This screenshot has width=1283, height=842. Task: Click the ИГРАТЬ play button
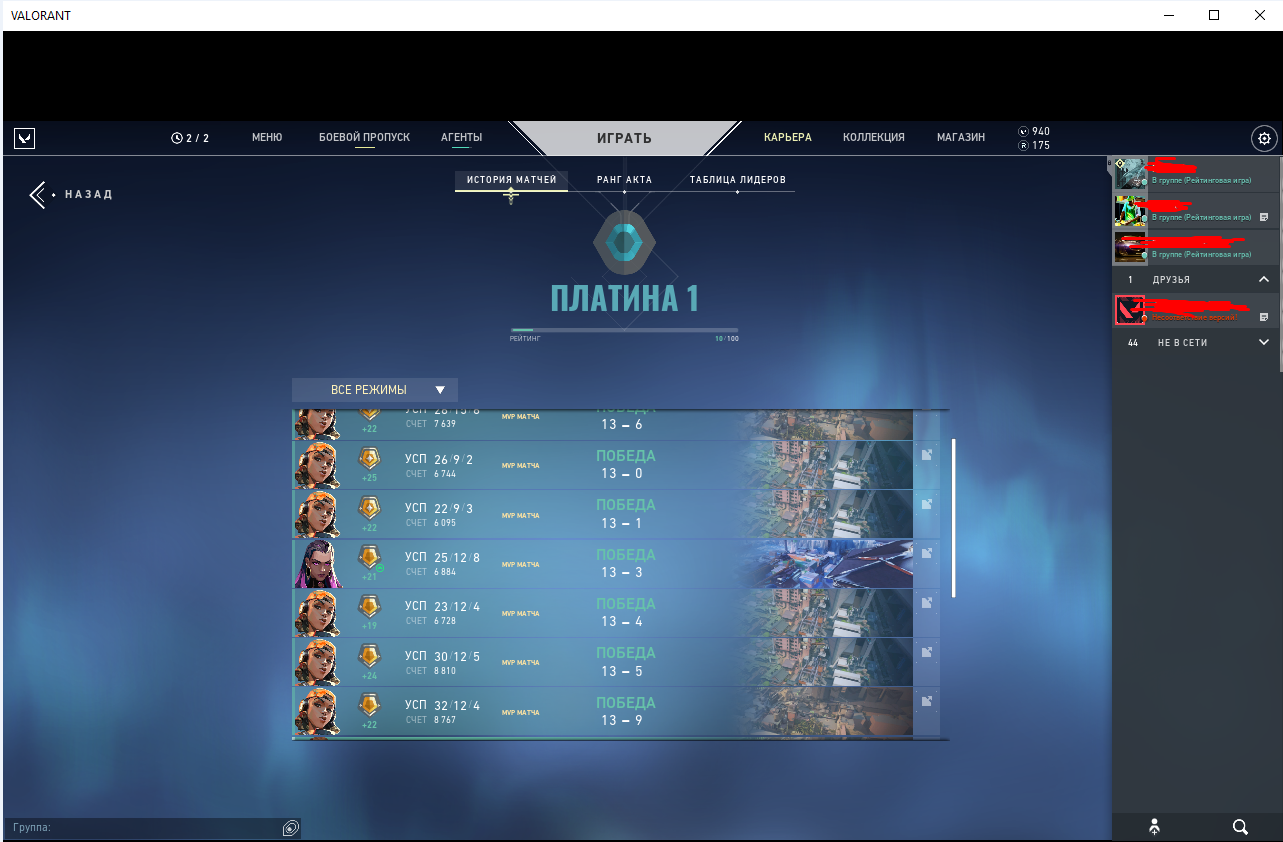[x=624, y=138]
